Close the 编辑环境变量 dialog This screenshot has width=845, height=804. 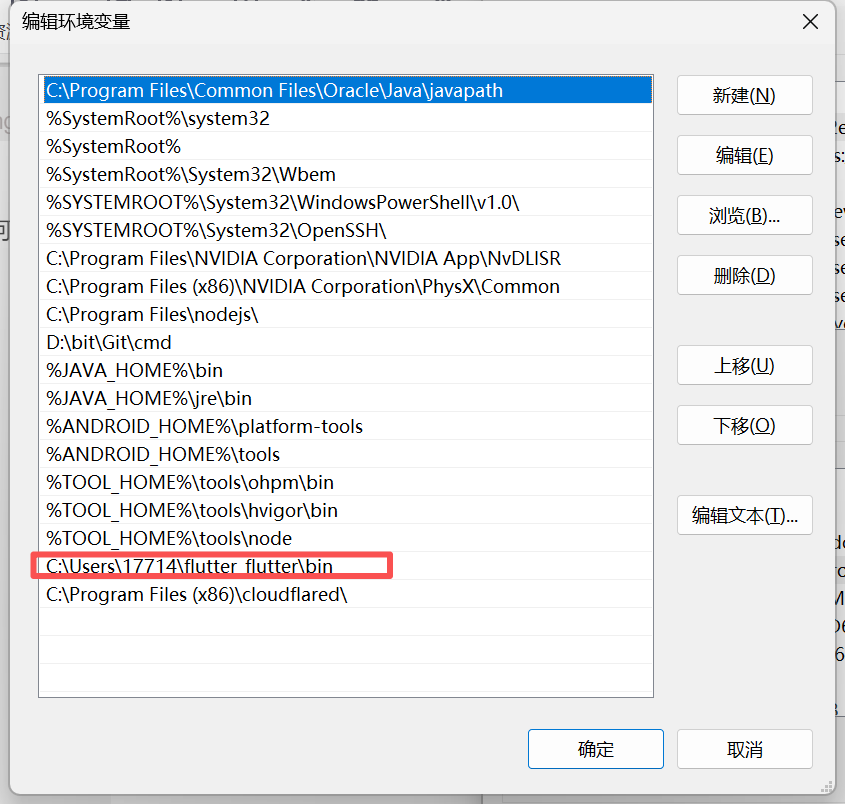click(810, 22)
